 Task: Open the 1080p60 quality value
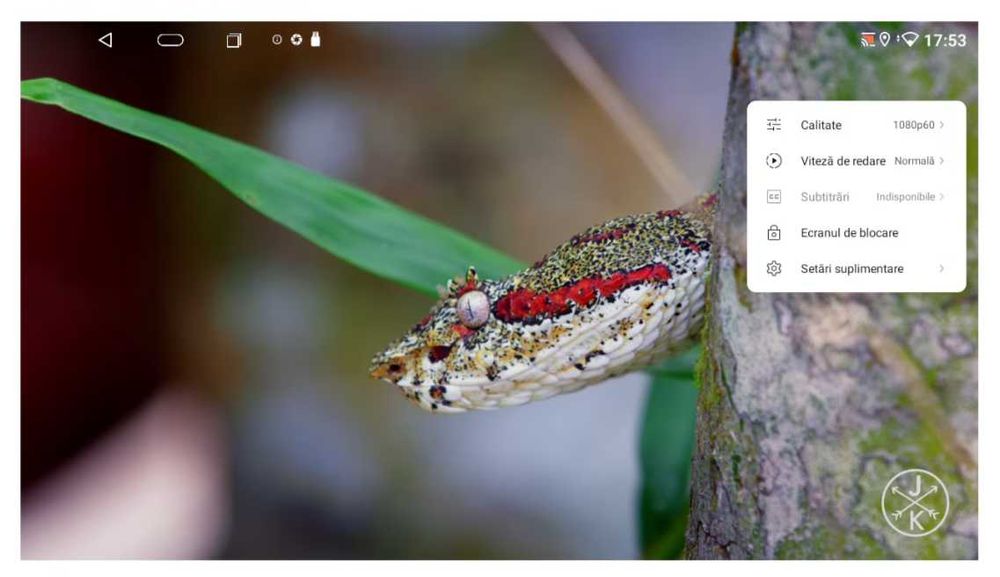(913, 125)
